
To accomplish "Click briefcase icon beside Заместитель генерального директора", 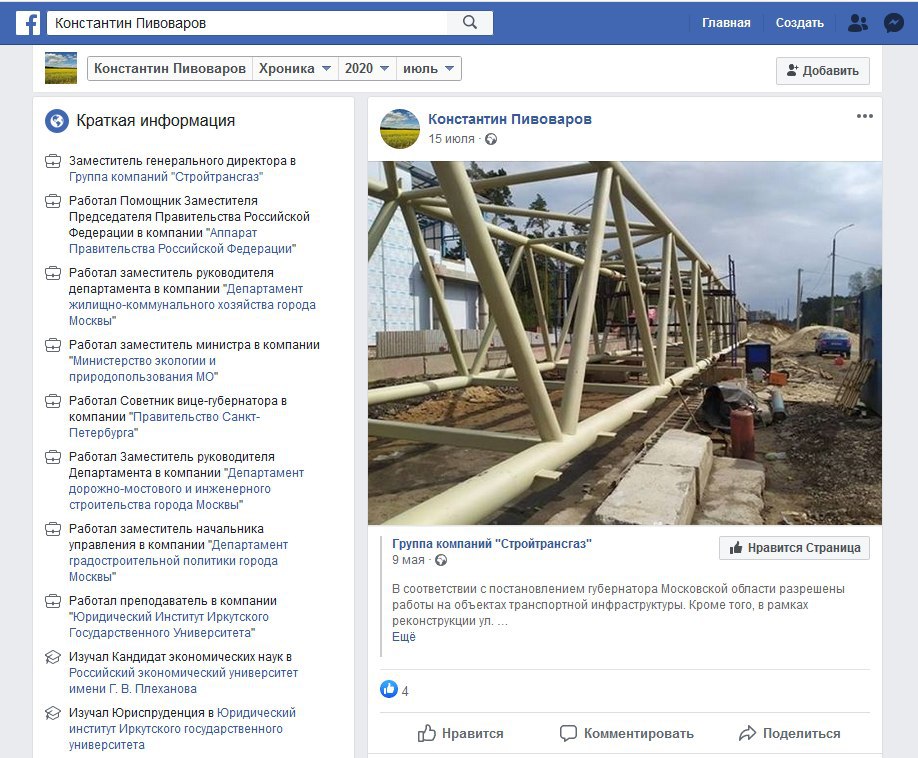I will (53, 161).
